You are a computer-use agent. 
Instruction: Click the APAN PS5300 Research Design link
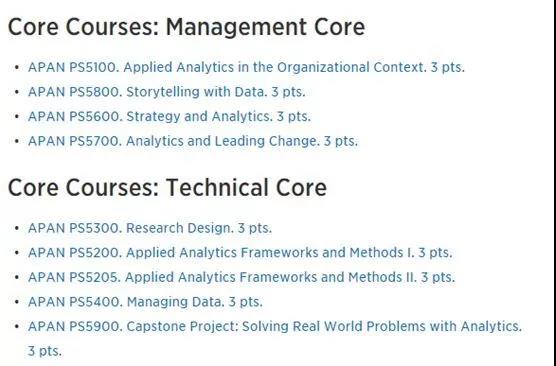pos(150,228)
